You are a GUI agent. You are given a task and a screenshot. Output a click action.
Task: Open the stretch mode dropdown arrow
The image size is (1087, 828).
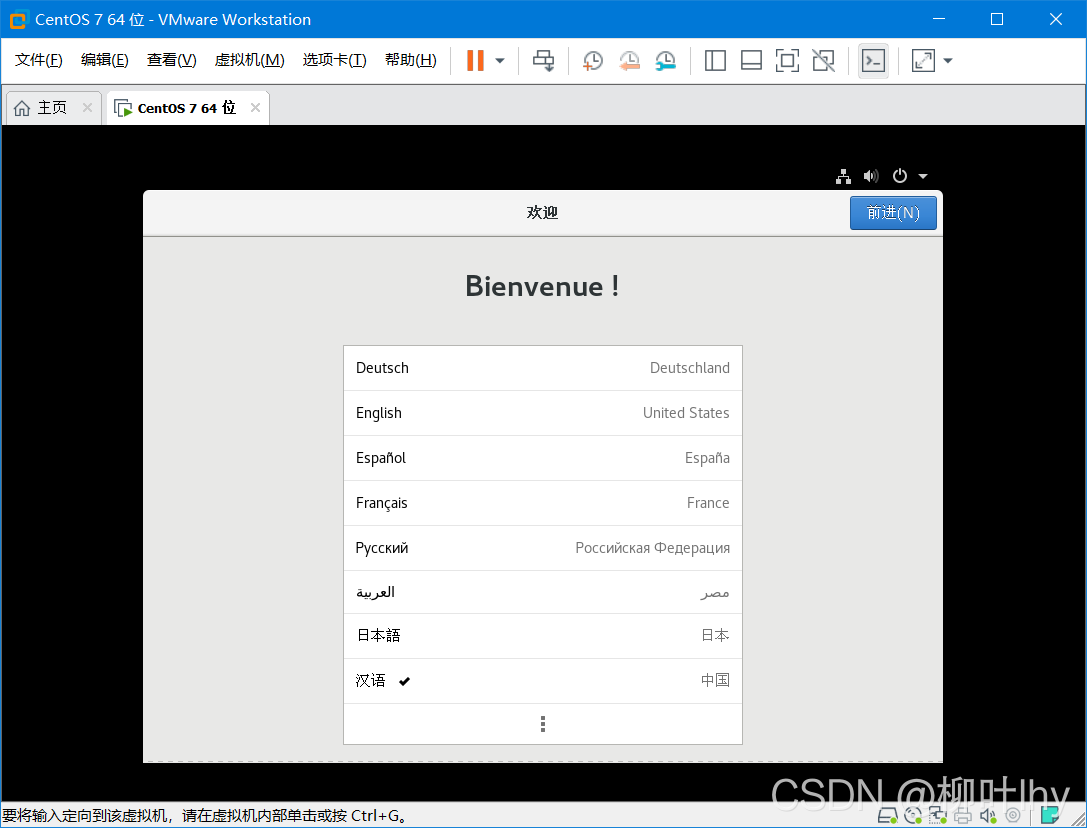point(948,60)
